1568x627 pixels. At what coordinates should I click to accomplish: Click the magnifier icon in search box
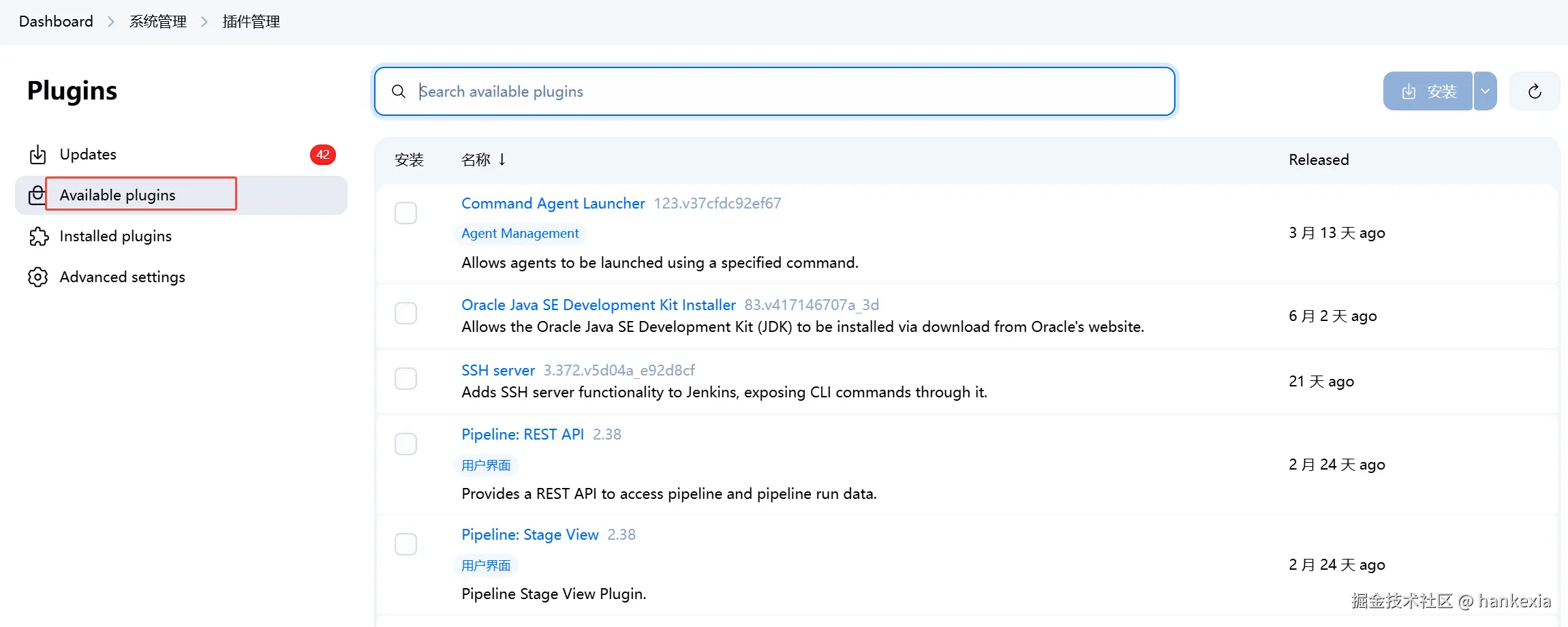tap(399, 91)
